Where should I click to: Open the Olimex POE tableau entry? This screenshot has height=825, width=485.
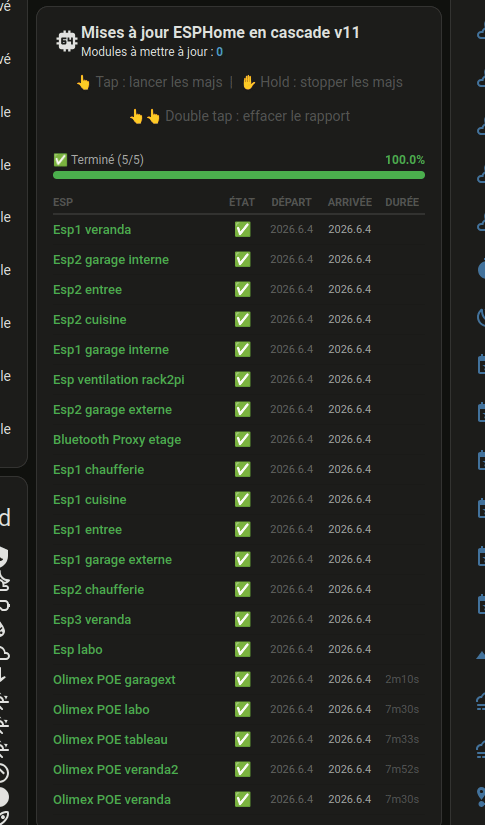coord(239,739)
